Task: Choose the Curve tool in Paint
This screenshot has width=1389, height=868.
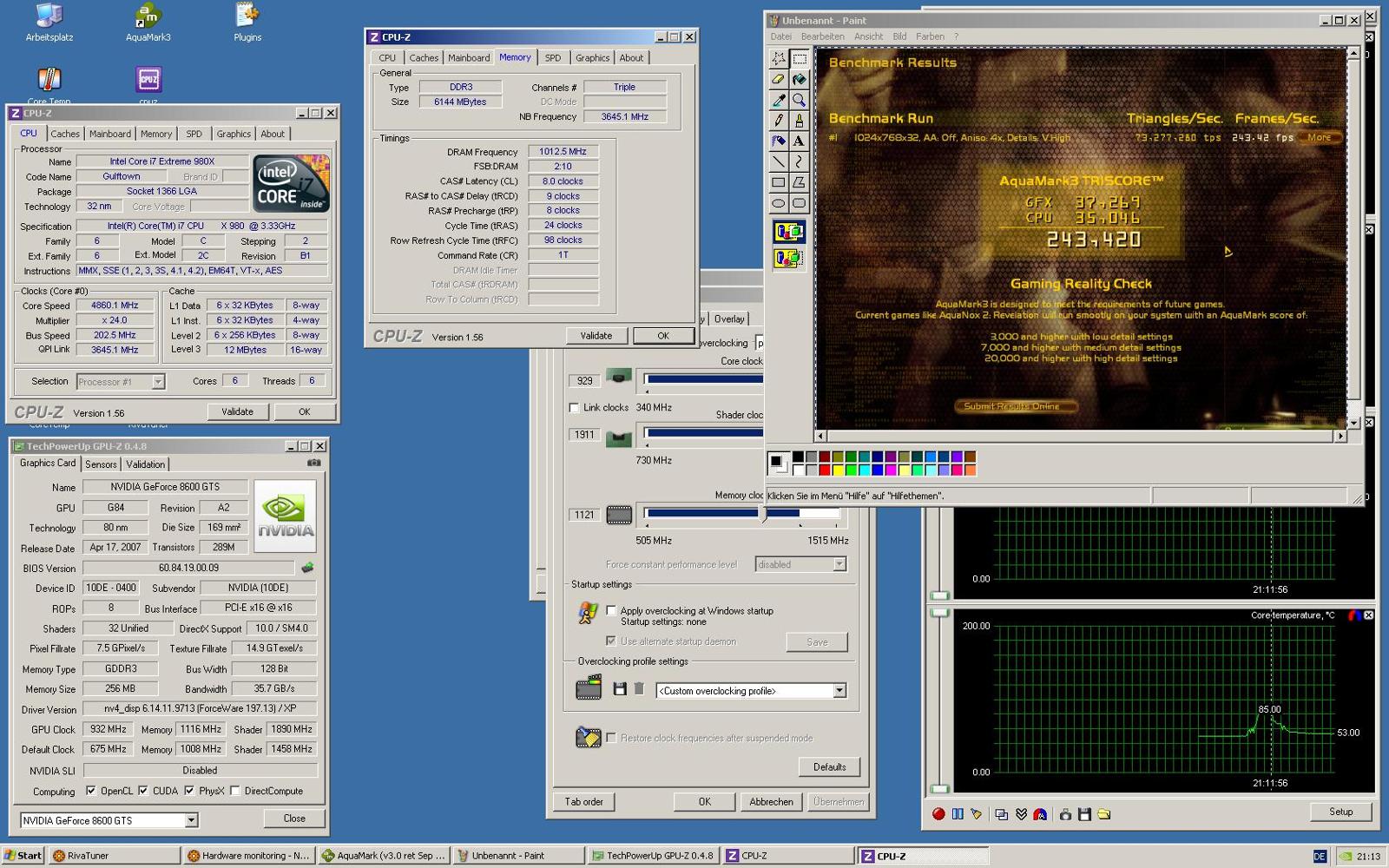Action: (800, 161)
